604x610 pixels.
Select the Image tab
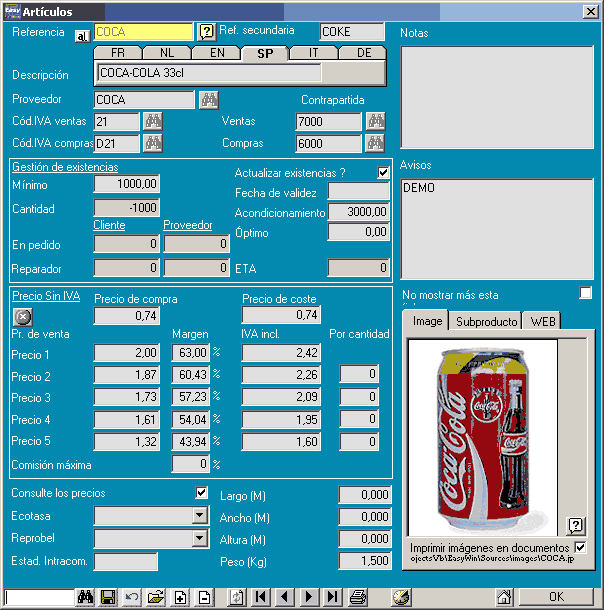point(427,321)
